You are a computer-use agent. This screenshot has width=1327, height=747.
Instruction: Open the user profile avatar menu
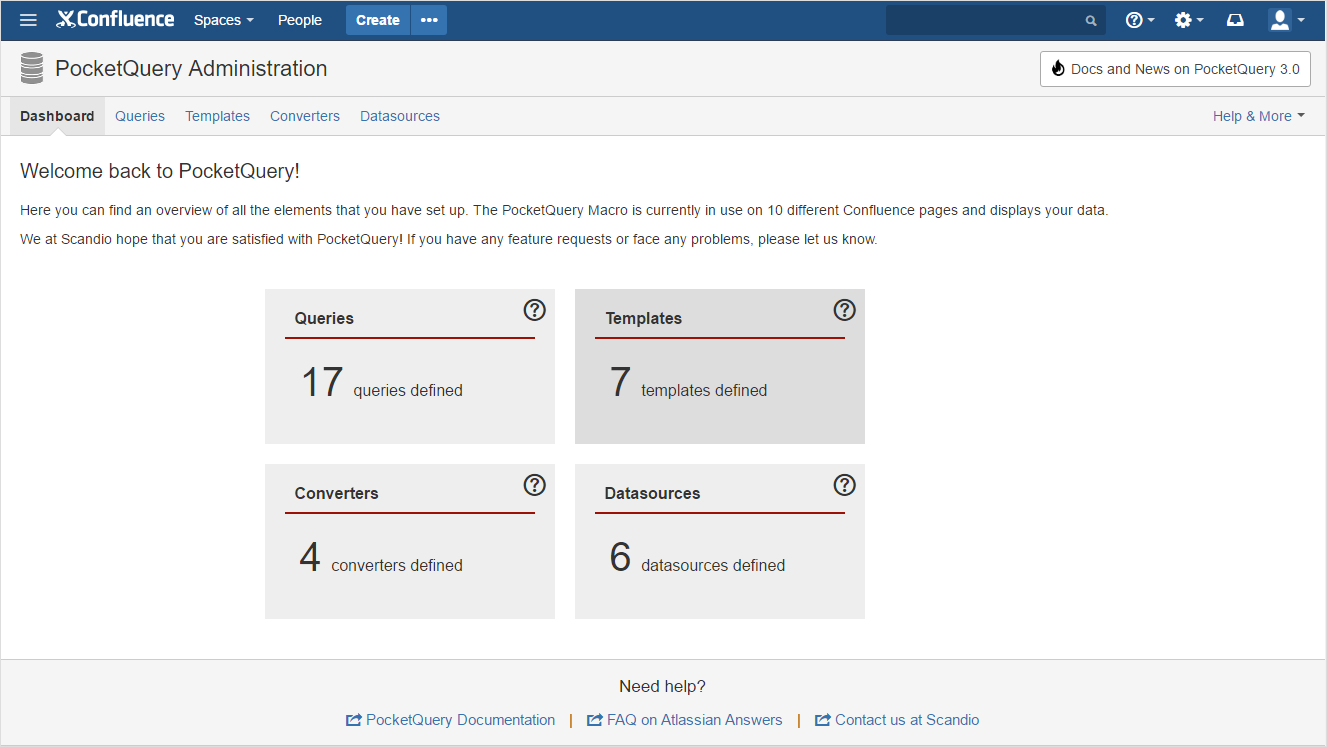coord(1286,20)
